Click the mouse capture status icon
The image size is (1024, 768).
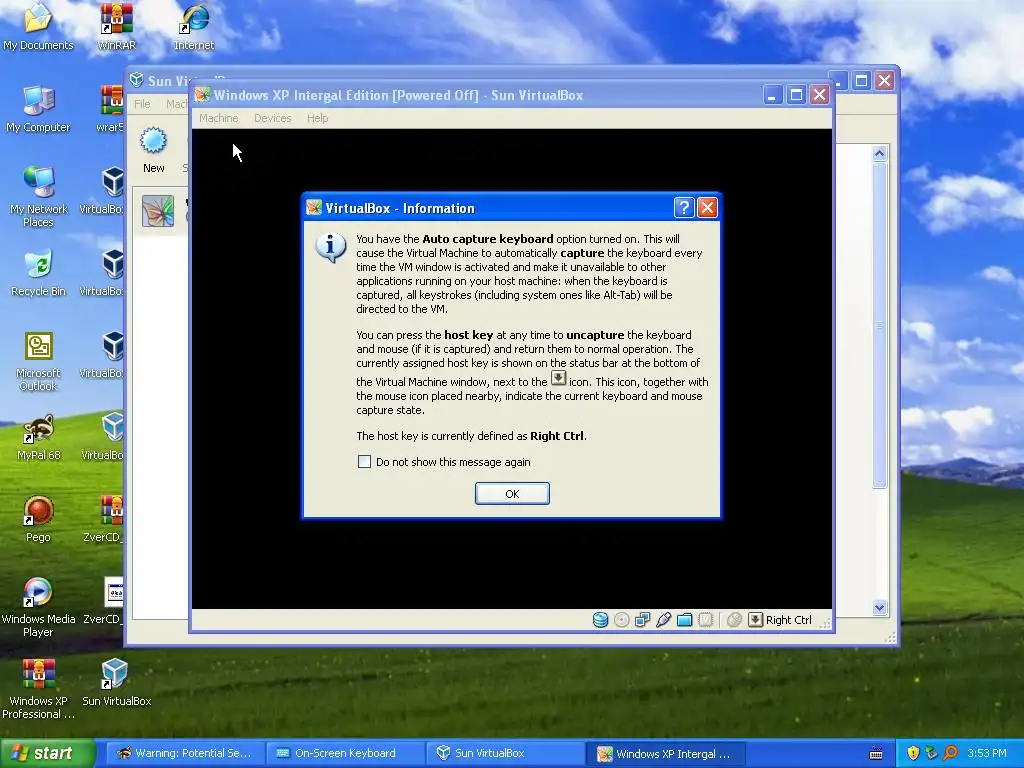[x=734, y=620]
